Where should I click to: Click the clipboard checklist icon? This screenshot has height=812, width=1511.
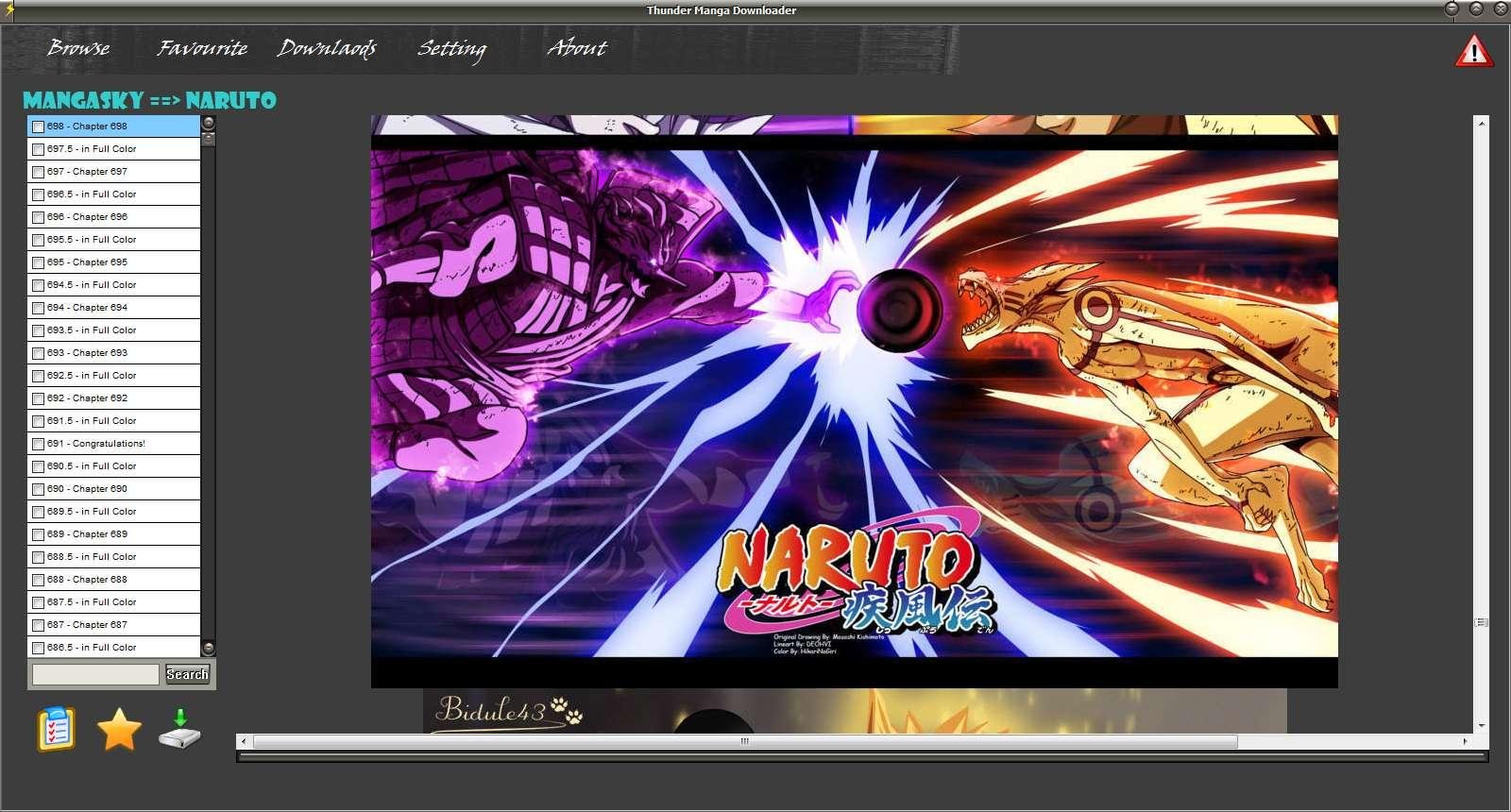tap(56, 729)
